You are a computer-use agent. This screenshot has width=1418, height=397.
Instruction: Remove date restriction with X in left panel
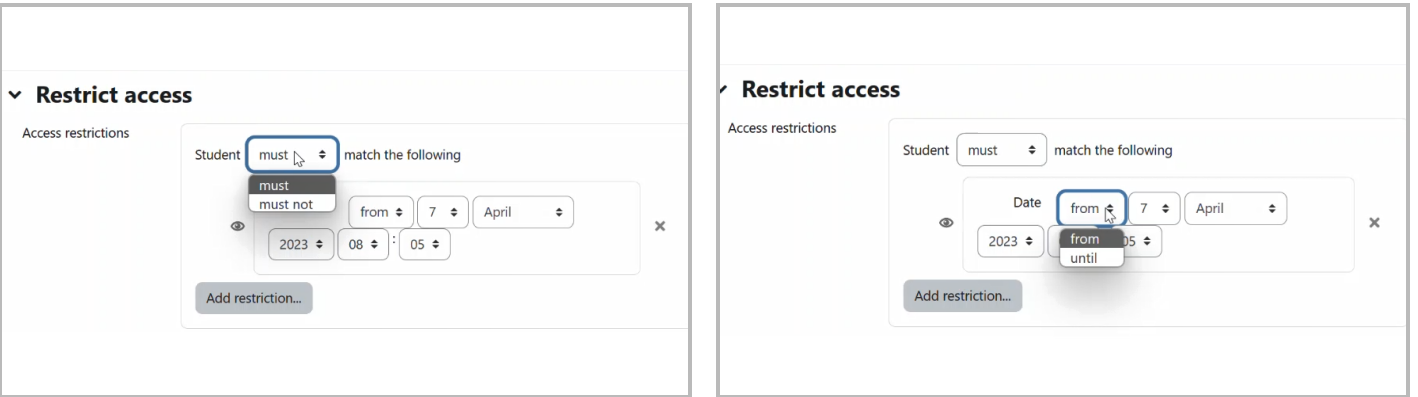(660, 227)
